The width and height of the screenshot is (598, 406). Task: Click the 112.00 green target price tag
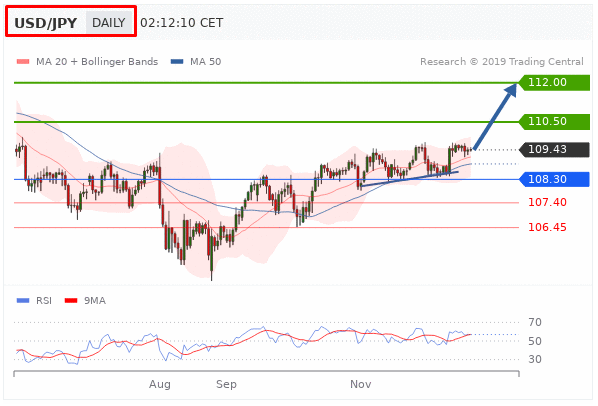(x=554, y=82)
